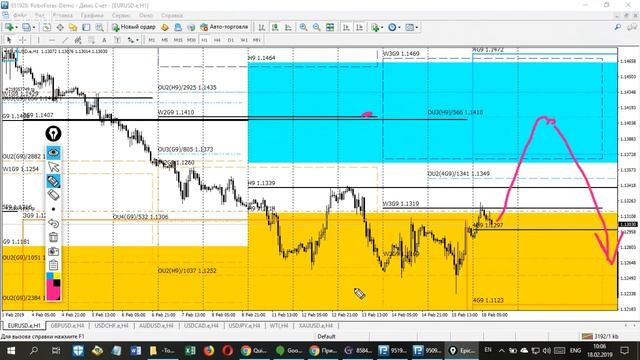Open the Periods clock dropdown
The height and width of the screenshot is (360, 640).
[394, 27]
